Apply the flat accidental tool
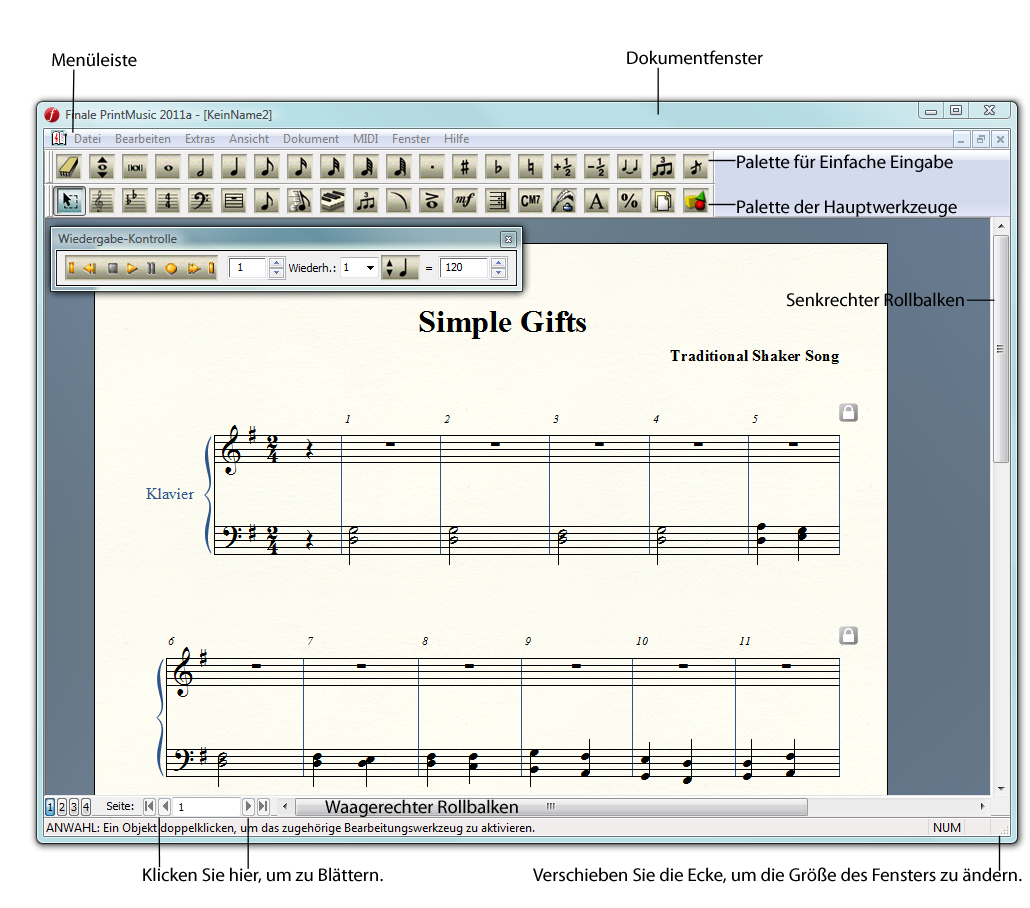This screenshot has width=1030, height=908. 498,168
